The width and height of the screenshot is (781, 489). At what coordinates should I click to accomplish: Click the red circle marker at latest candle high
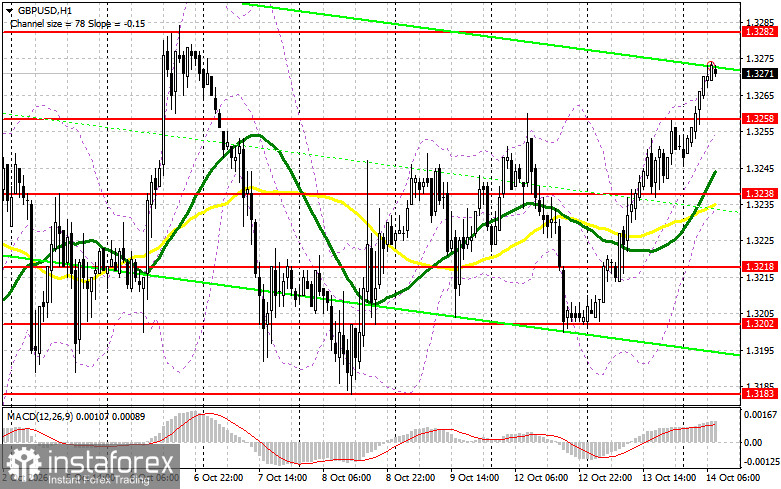tap(711, 65)
